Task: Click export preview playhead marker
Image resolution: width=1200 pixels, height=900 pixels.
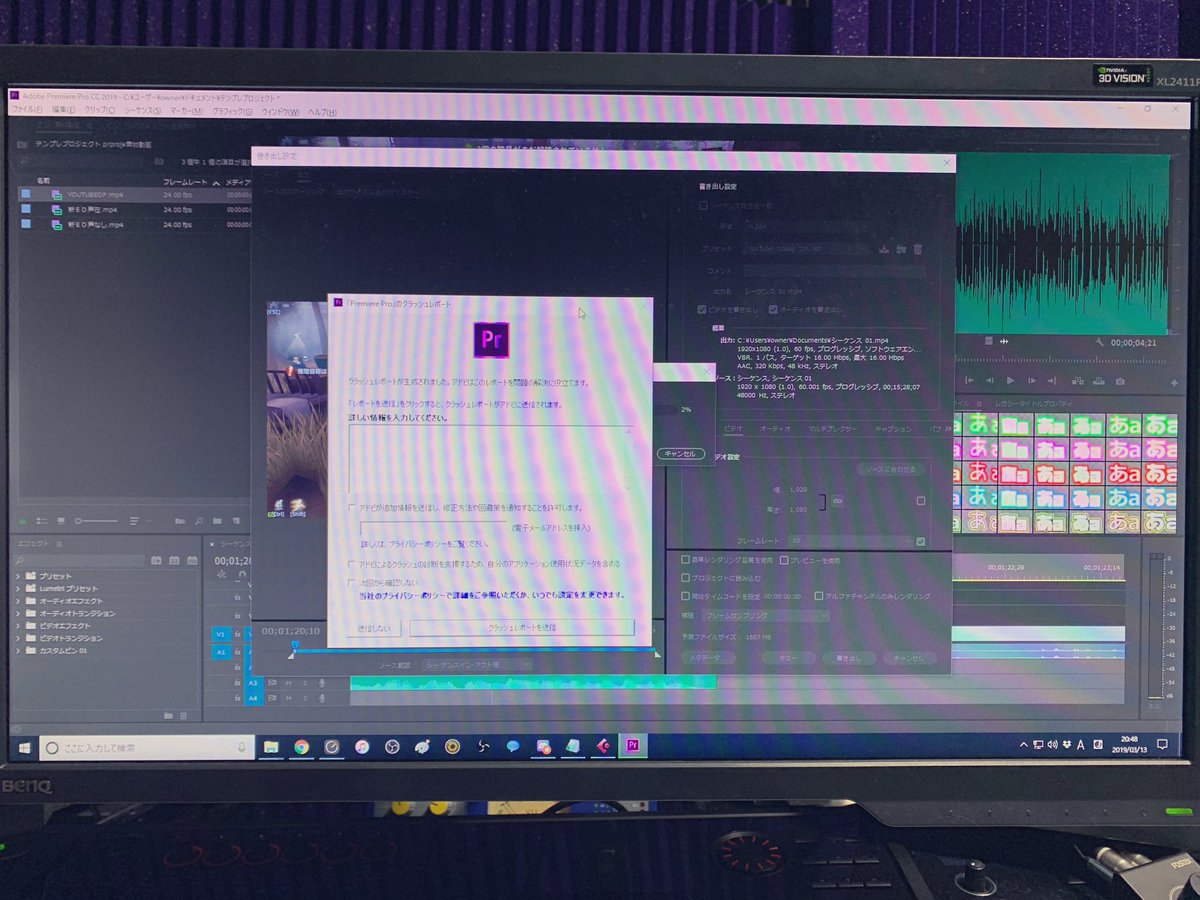Action: (293, 646)
